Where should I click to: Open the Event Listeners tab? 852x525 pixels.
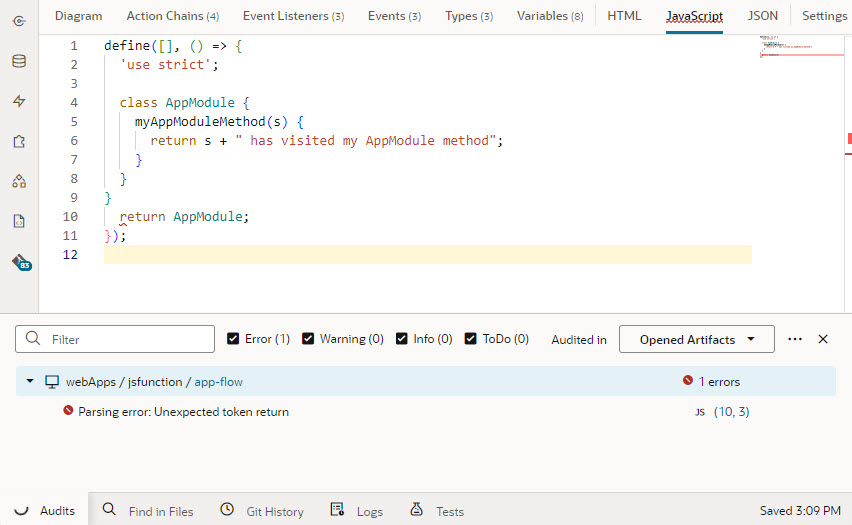293,16
